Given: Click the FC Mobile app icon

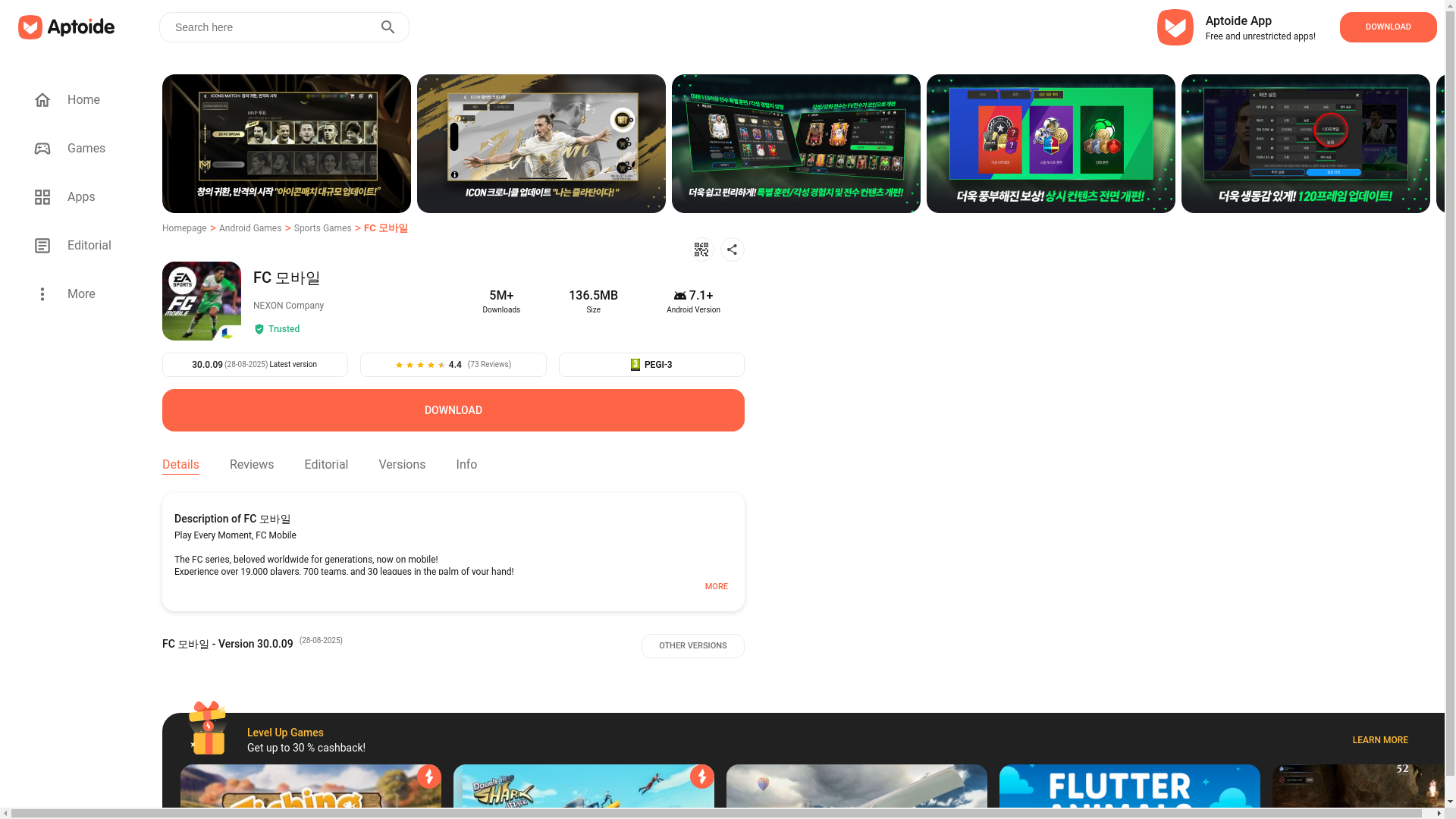Looking at the screenshot, I should point(202,301).
